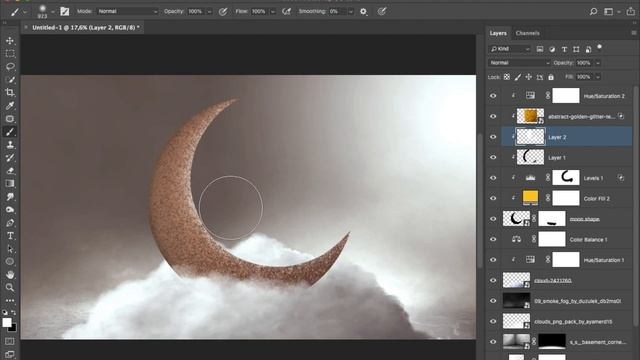
Task: Open the layer Kind filter dropdown
Action: [x=509, y=49]
